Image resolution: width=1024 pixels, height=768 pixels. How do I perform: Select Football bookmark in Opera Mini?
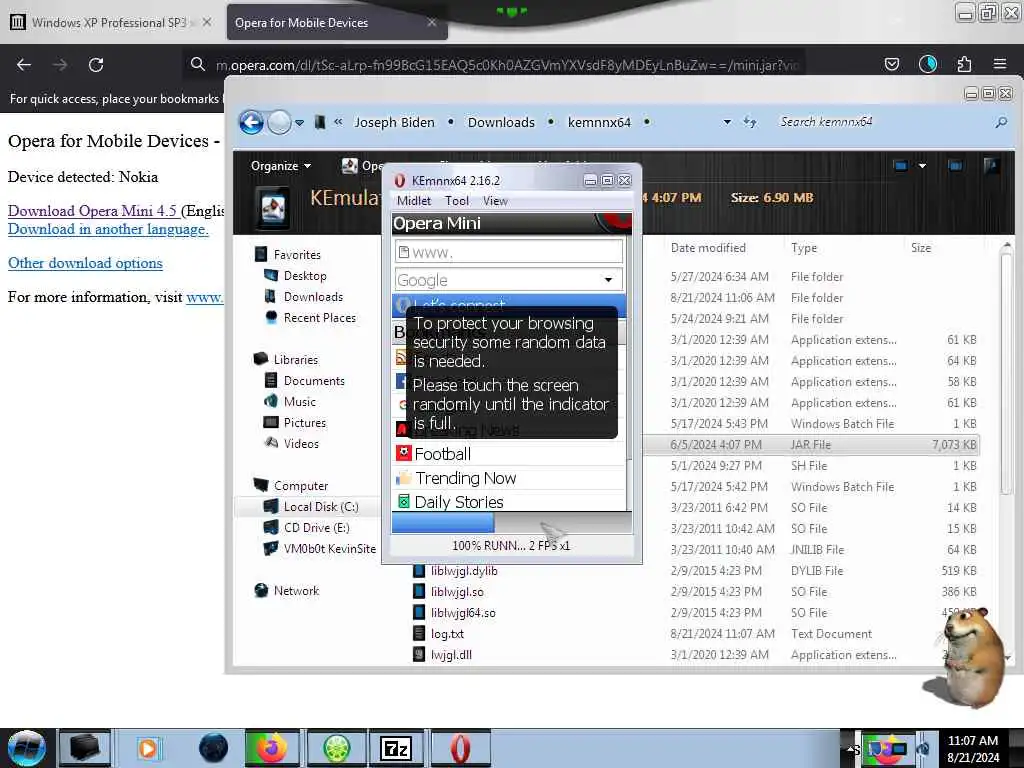click(x=509, y=454)
